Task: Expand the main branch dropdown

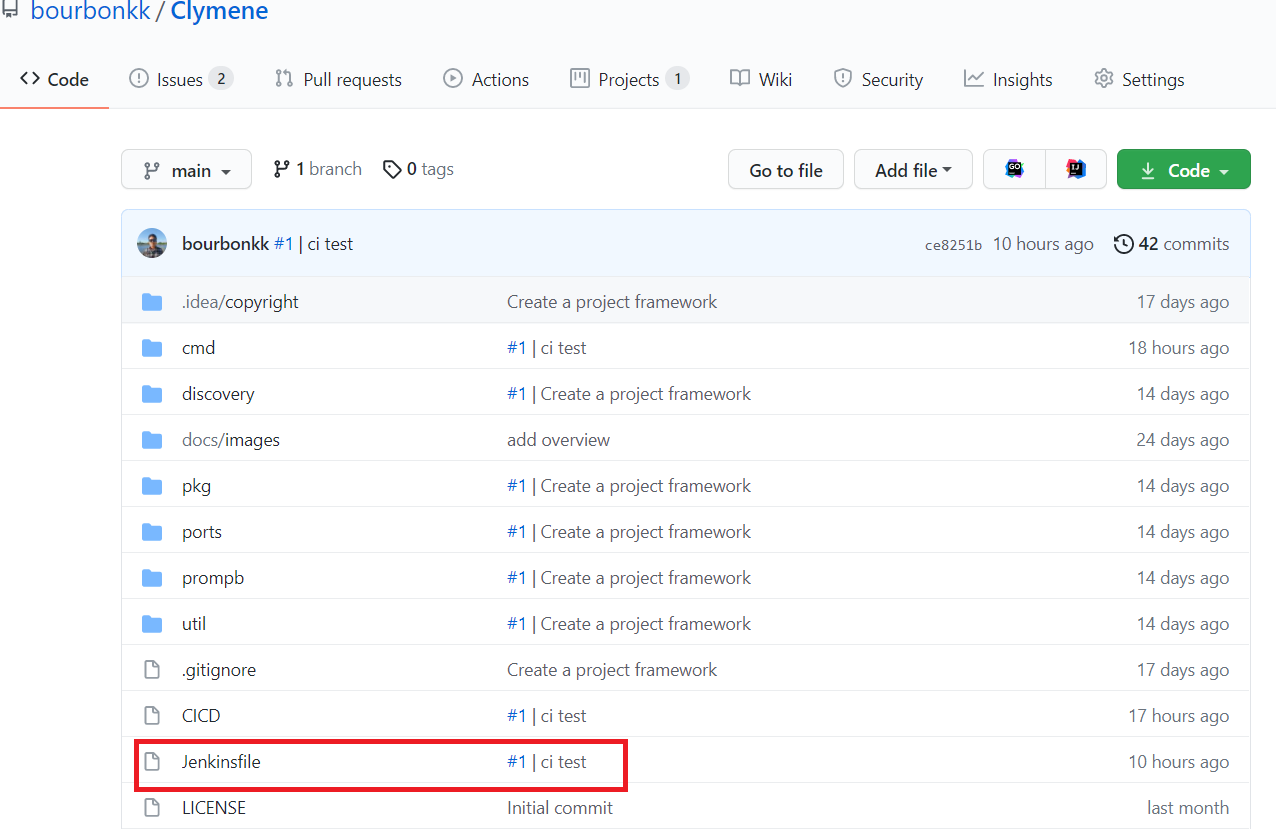Action: click(x=186, y=170)
